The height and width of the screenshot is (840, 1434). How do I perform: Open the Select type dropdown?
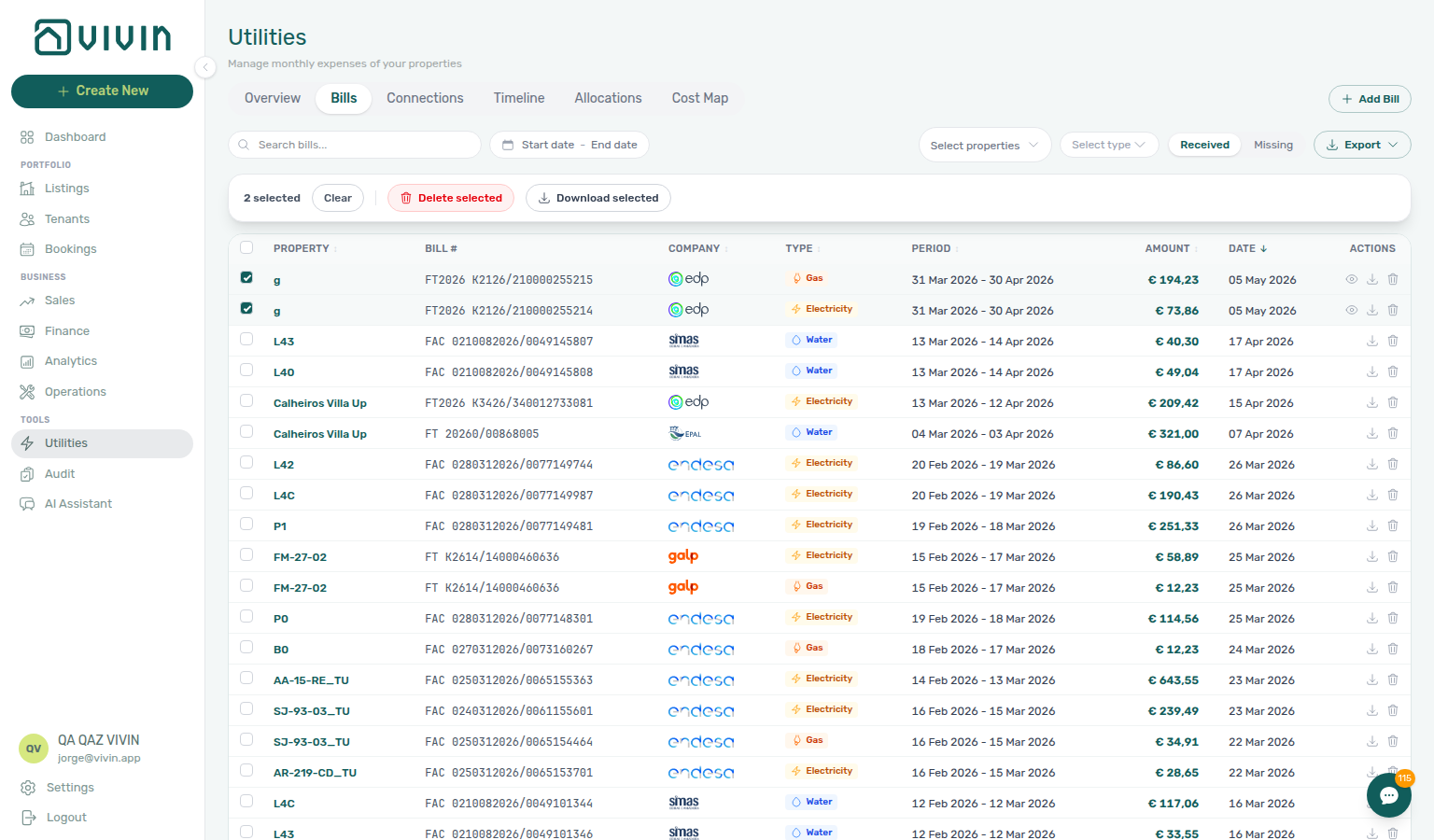(x=1109, y=145)
